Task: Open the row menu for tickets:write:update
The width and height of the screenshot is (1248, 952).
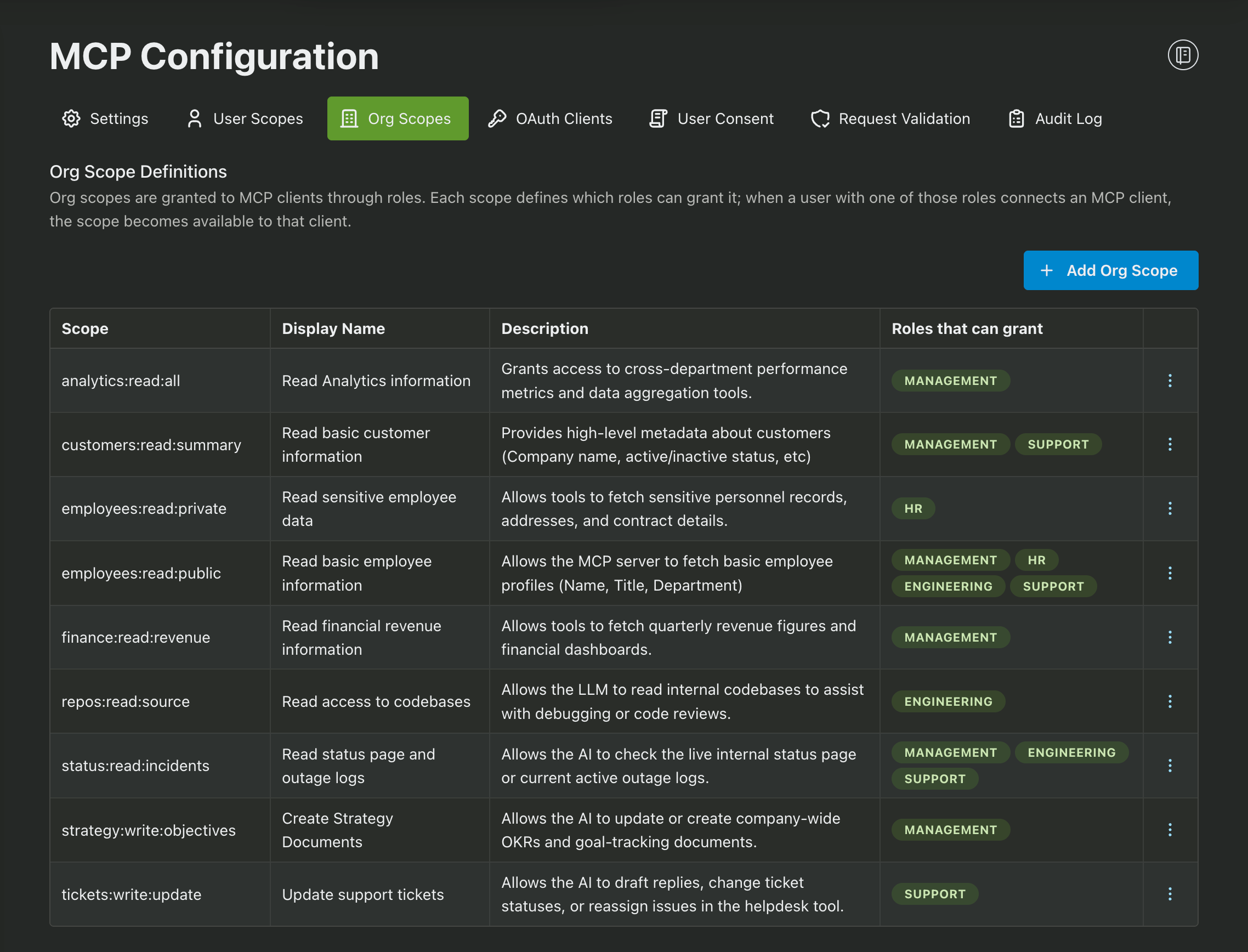Action: [x=1170, y=894]
